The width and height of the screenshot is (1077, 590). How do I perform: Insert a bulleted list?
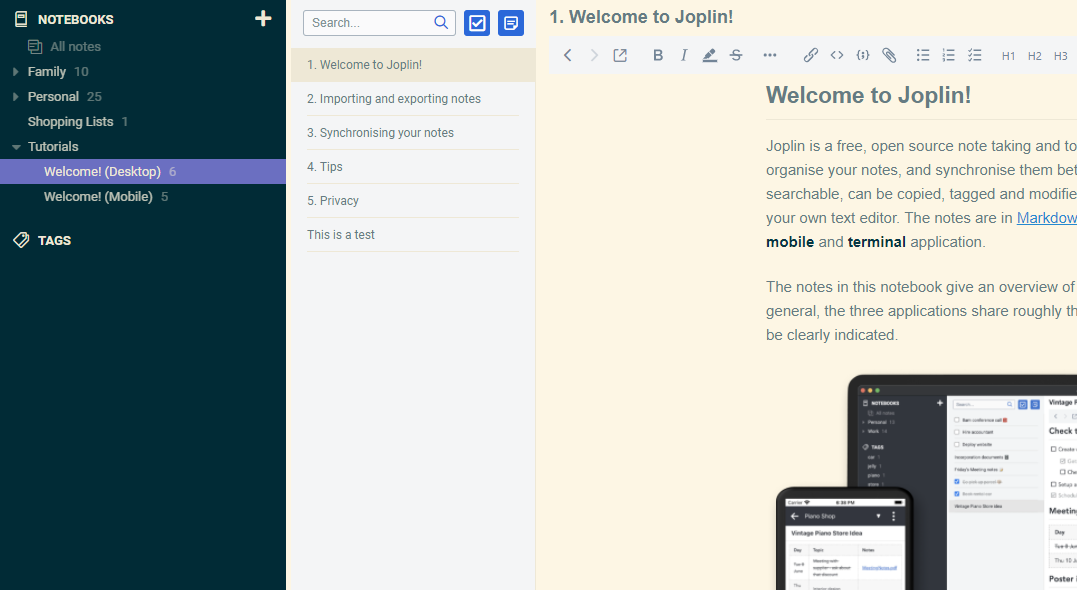(923, 56)
